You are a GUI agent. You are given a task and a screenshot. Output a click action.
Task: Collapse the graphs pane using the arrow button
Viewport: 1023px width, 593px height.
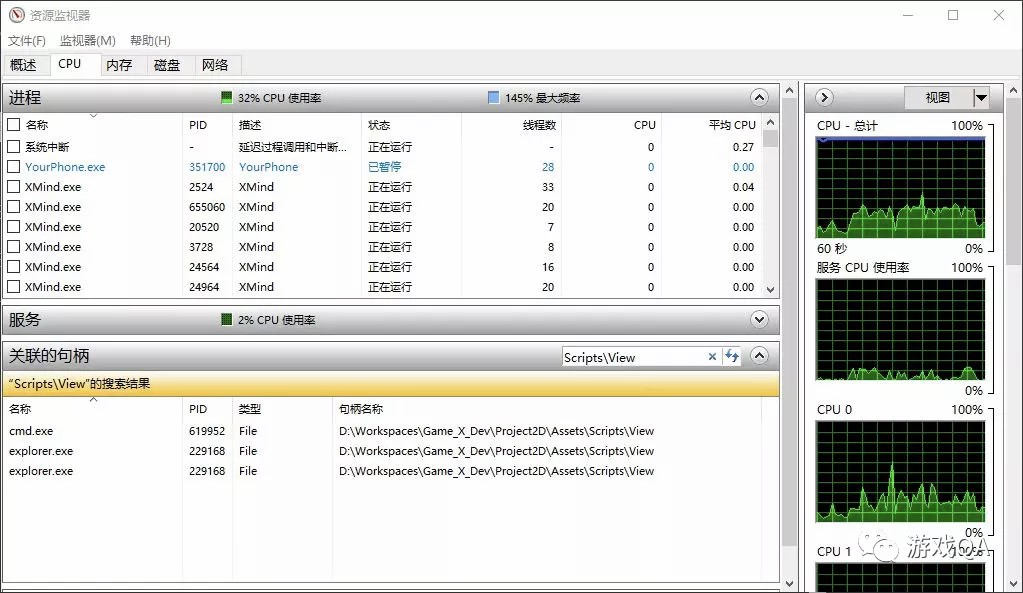point(824,98)
